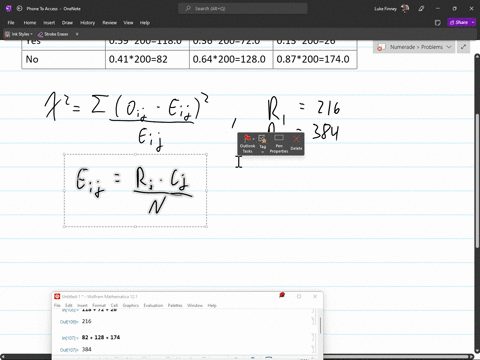Open Mathematica's Graphics menu
This screenshot has width=480, height=360.
coord(131,305)
